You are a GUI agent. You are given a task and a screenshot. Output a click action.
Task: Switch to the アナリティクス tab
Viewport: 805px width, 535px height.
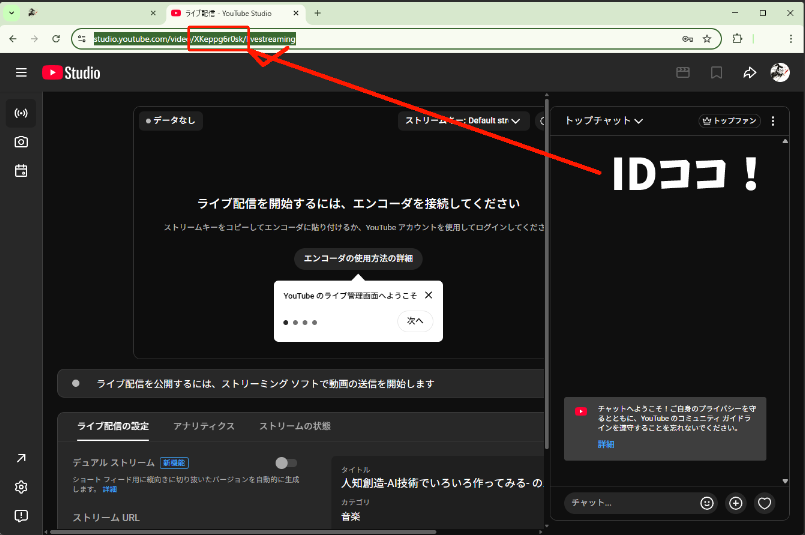point(204,426)
